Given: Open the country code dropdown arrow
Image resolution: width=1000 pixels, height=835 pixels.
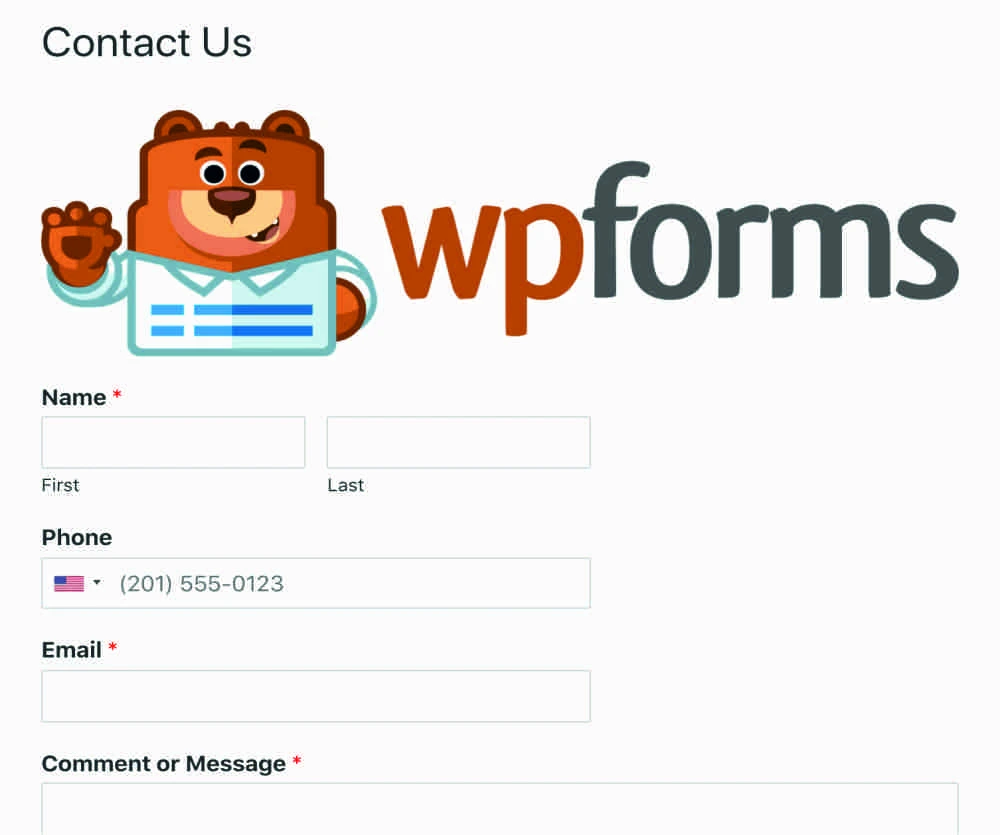Looking at the screenshot, I should click(x=97, y=582).
